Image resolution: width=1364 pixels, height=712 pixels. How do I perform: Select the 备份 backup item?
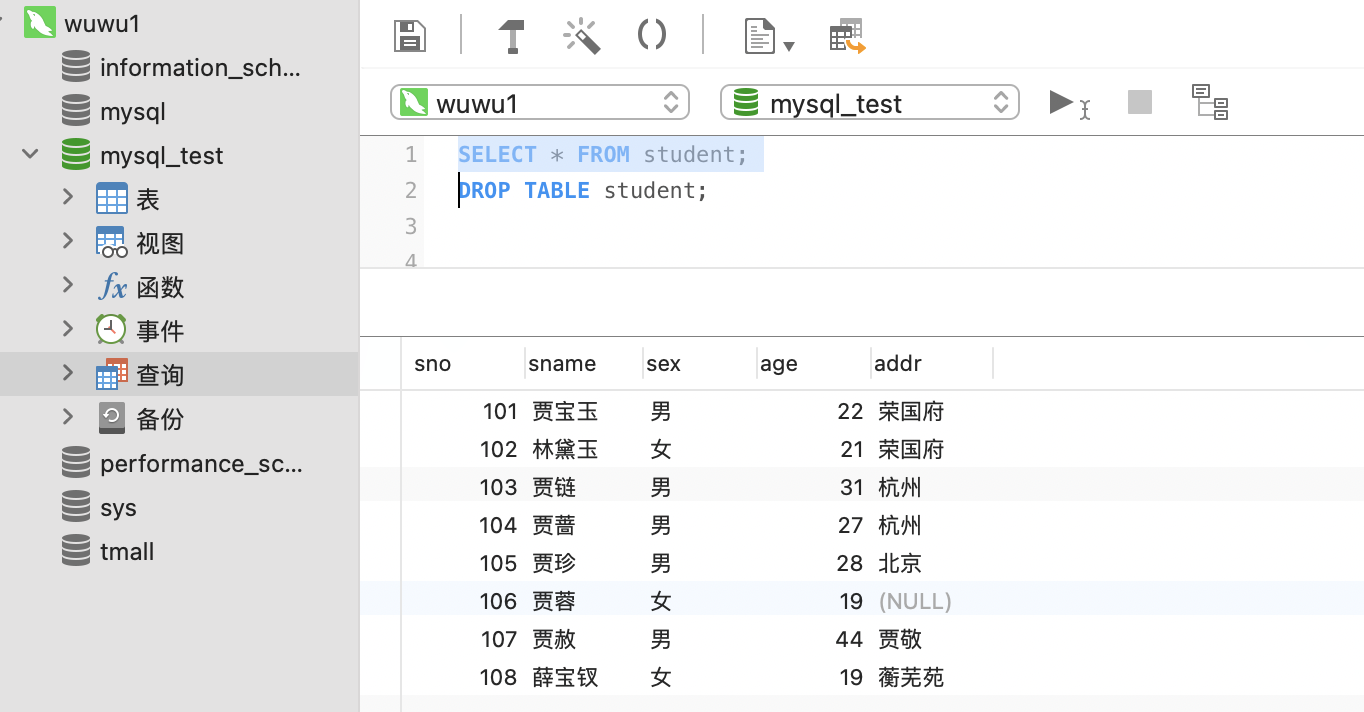tap(159, 419)
